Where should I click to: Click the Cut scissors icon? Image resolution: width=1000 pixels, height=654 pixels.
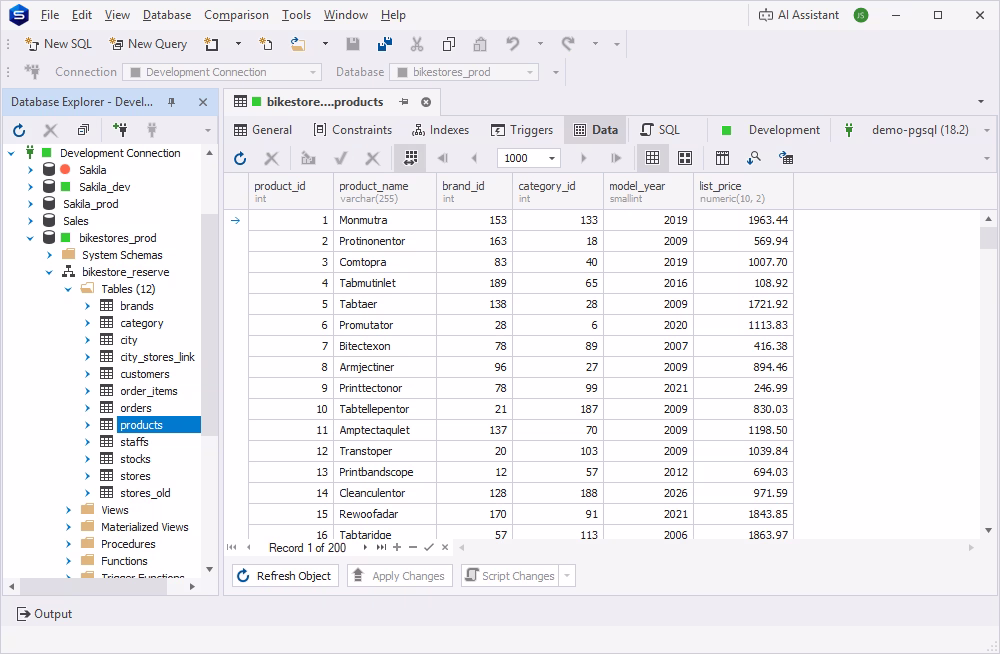[x=416, y=44]
